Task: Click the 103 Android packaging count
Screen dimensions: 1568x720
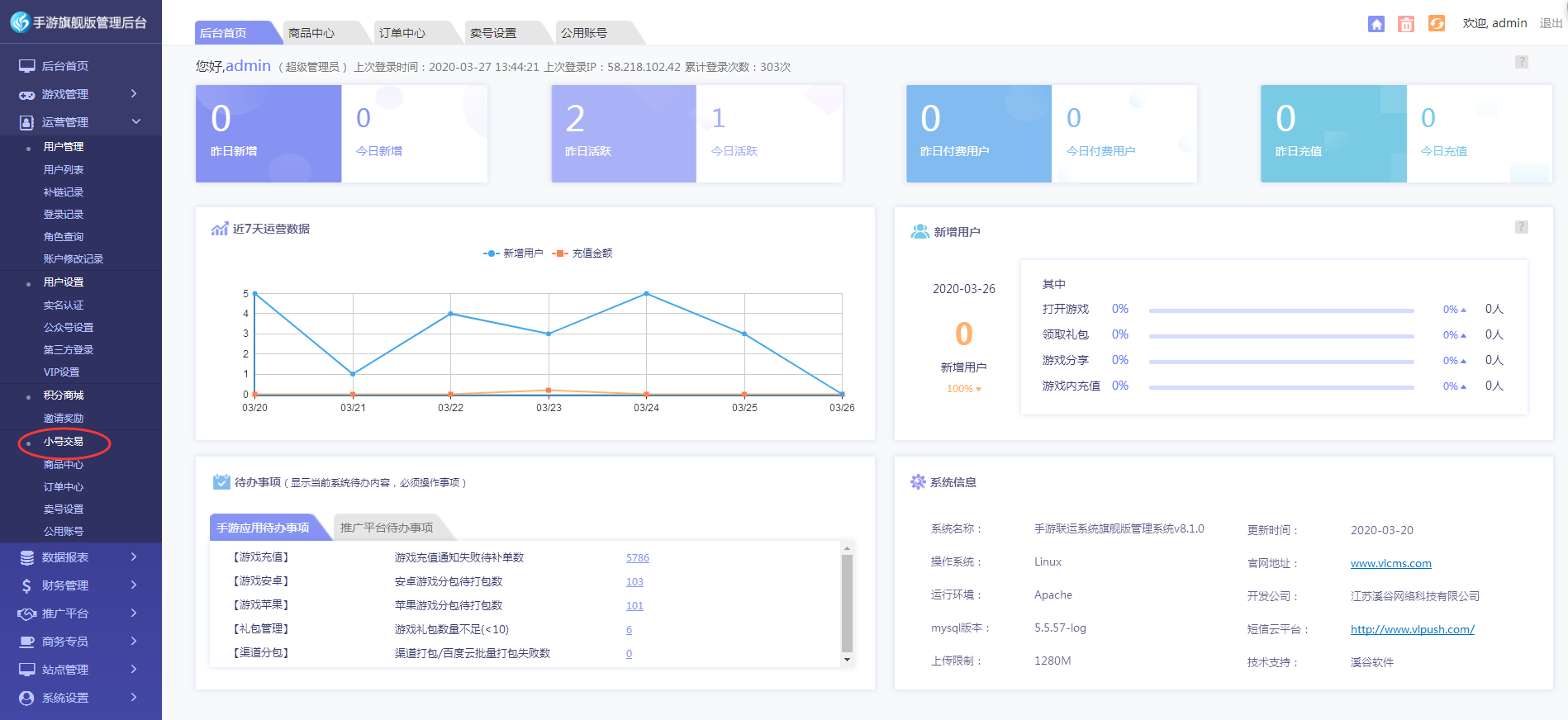Action: pos(634,582)
